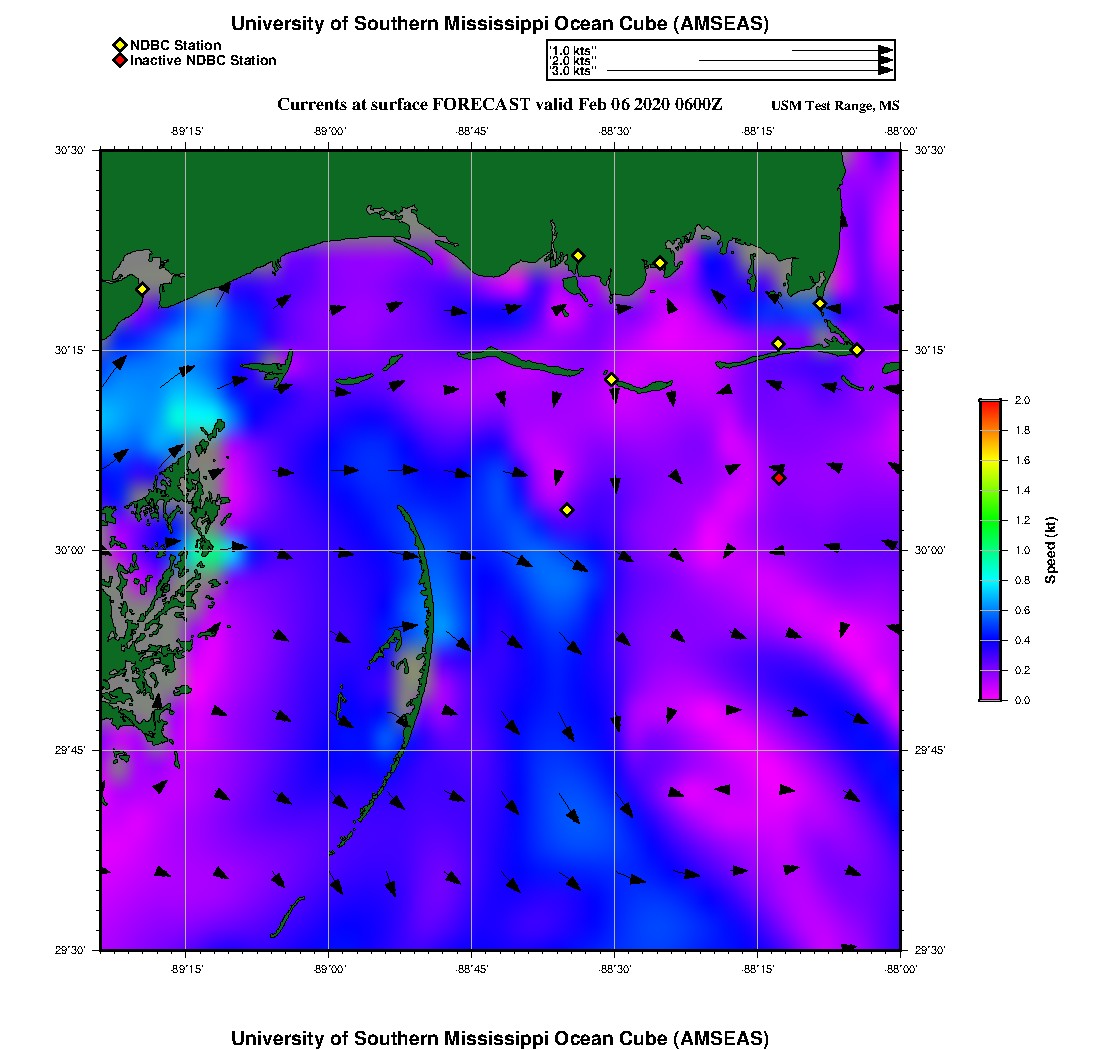
Task: Click the red inactive station marker on the map
Action: coord(779,478)
